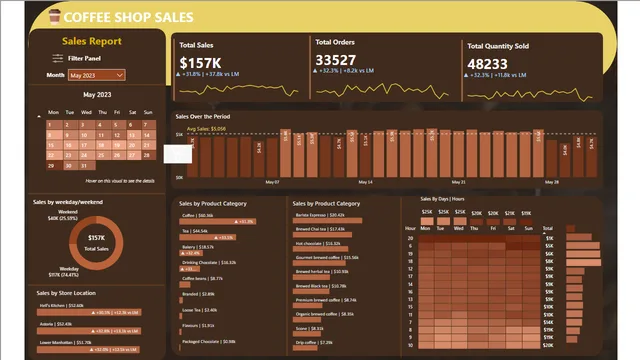
Task: Click the Sun column header in heatmap
Action: point(529,229)
